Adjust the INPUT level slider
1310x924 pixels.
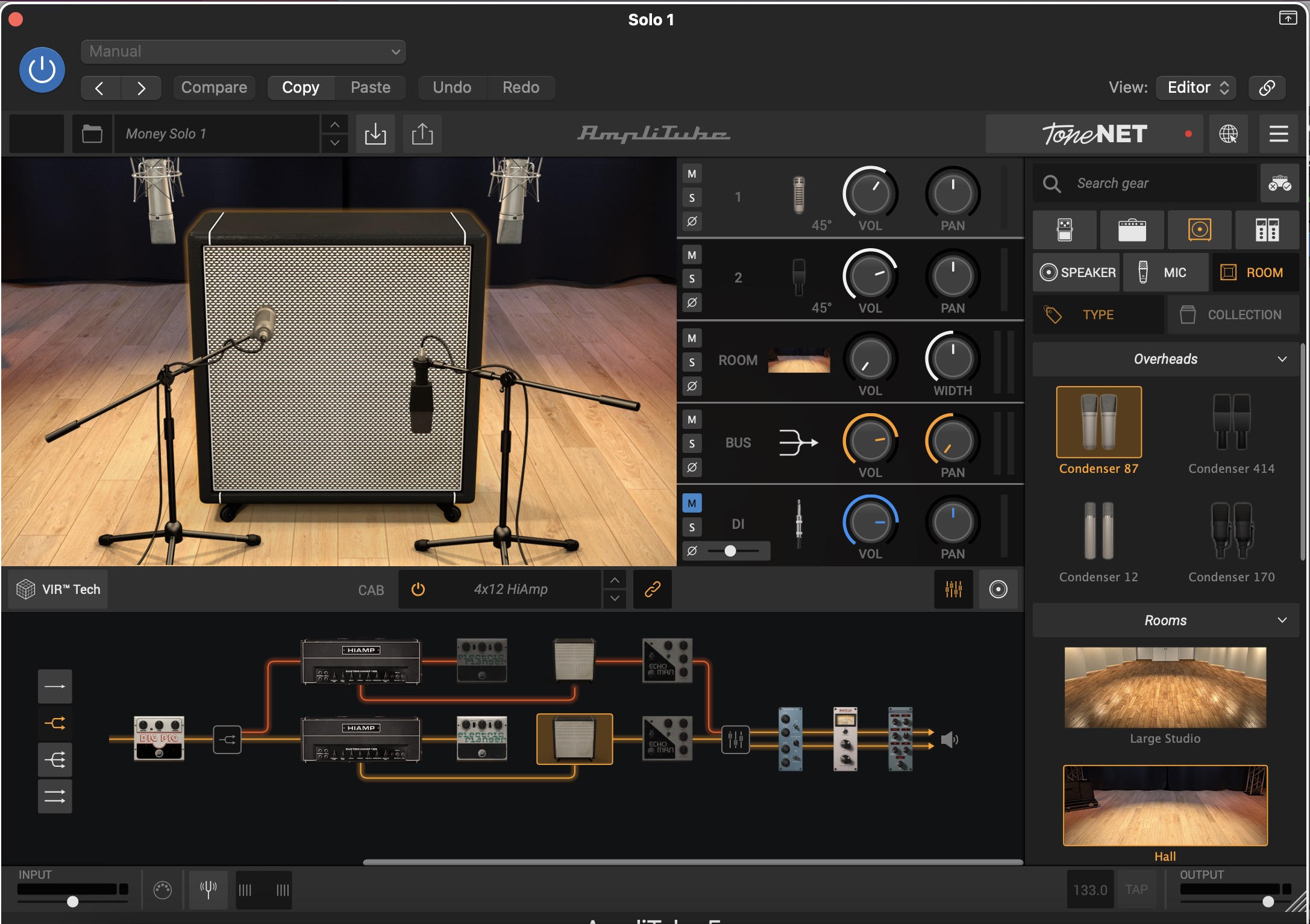72,902
